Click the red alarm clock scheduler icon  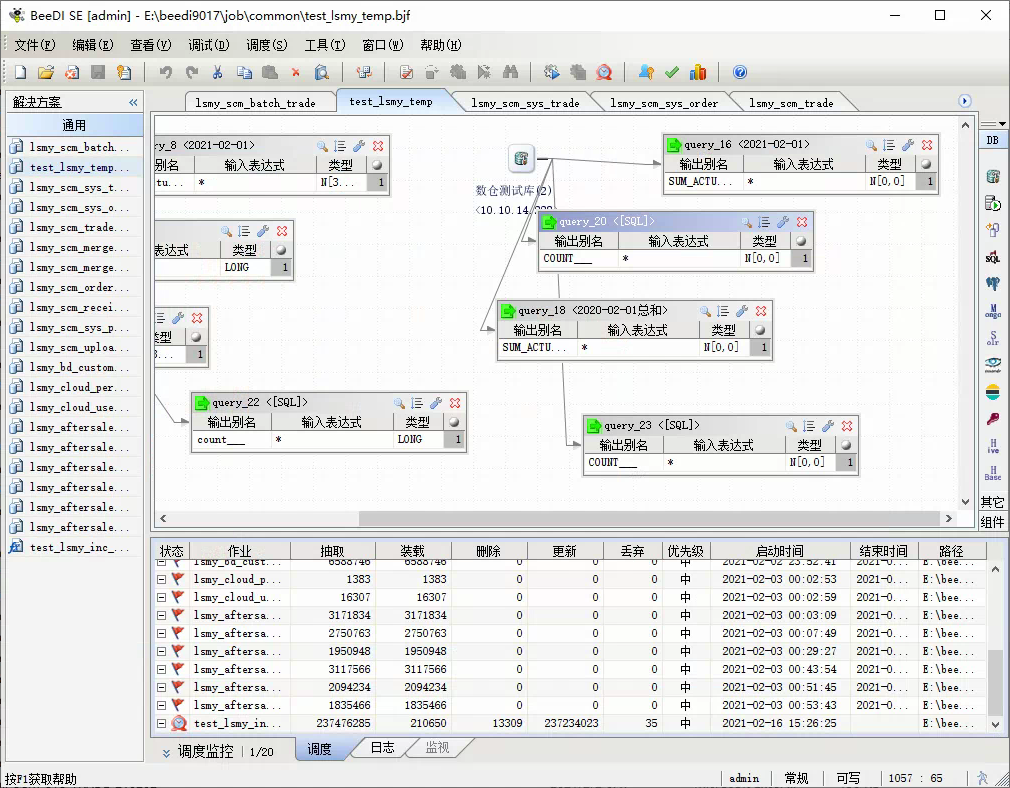tap(604, 72)
